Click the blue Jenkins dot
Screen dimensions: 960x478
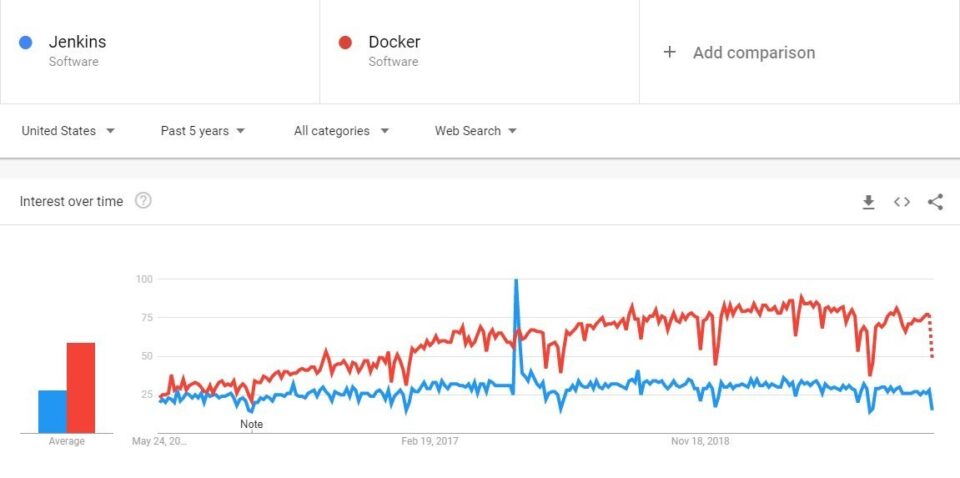pyautogui.click(x=26, y=42)
